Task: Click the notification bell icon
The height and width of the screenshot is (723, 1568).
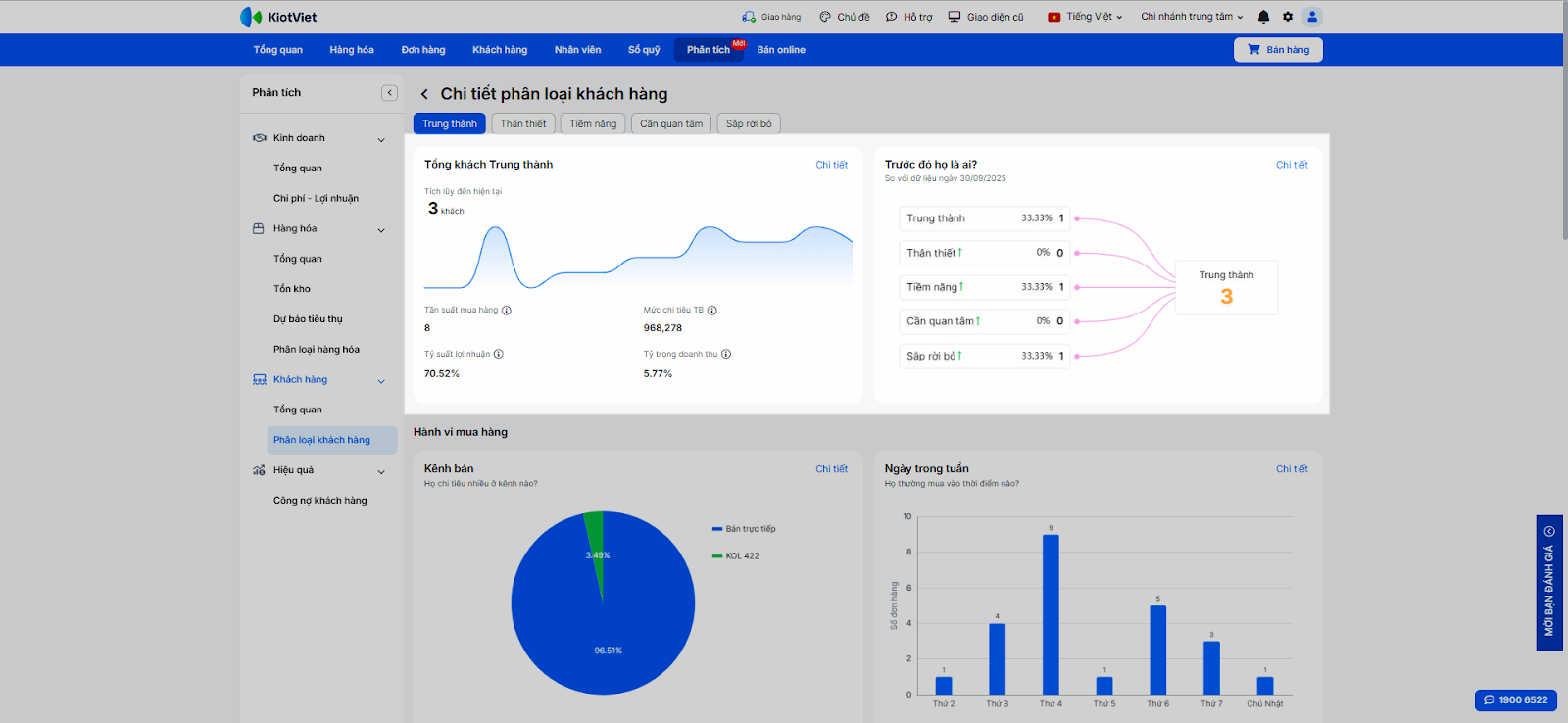Action: 1263,17
